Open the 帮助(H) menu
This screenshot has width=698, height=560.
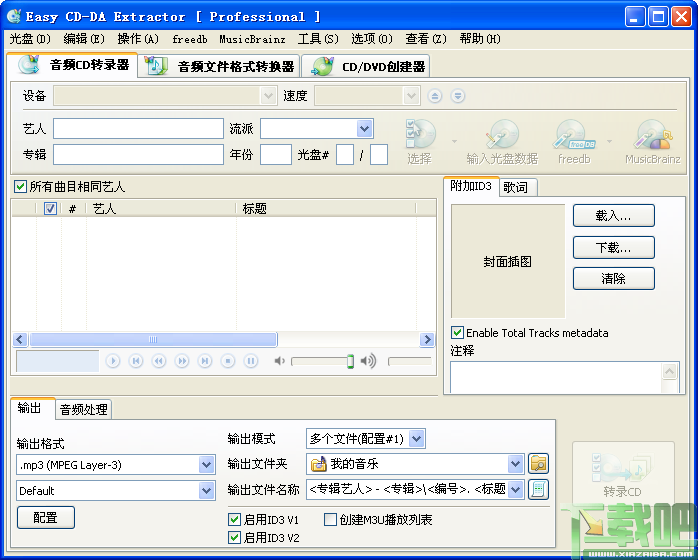coord(480,39)
